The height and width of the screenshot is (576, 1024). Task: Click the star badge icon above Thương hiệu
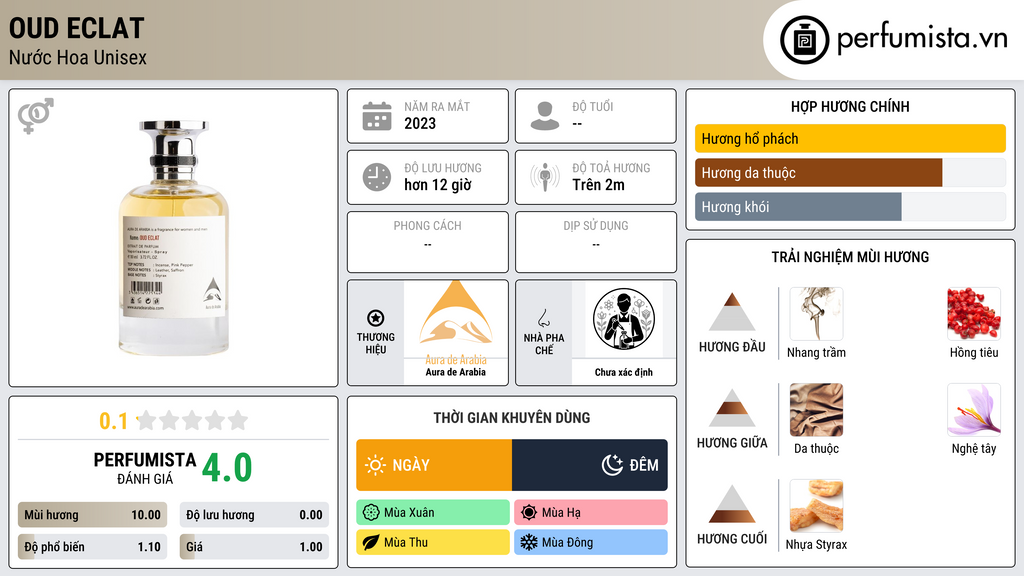click(376, 318)
